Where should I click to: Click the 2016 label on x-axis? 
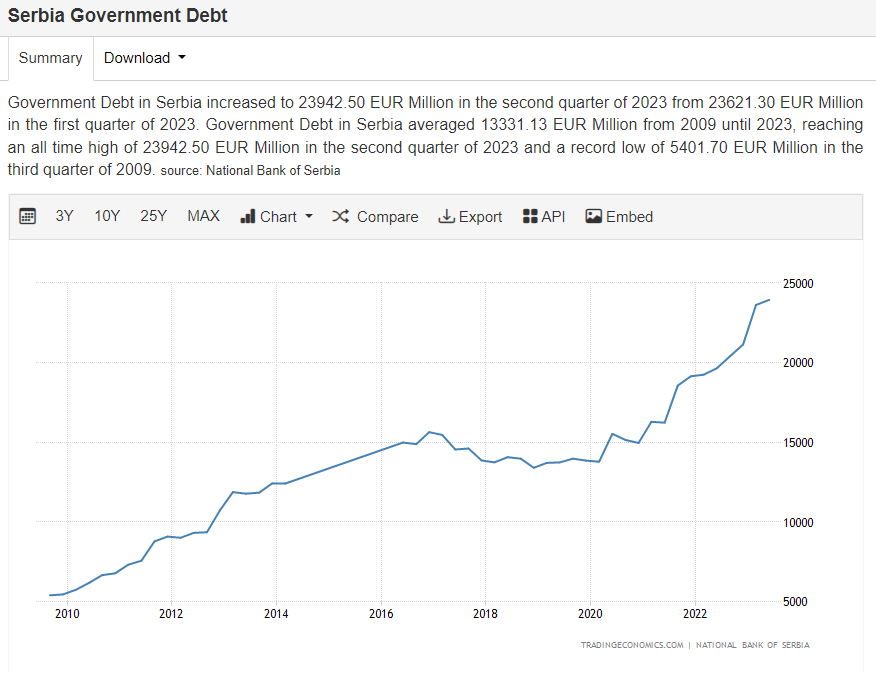[x=381, y=613]
